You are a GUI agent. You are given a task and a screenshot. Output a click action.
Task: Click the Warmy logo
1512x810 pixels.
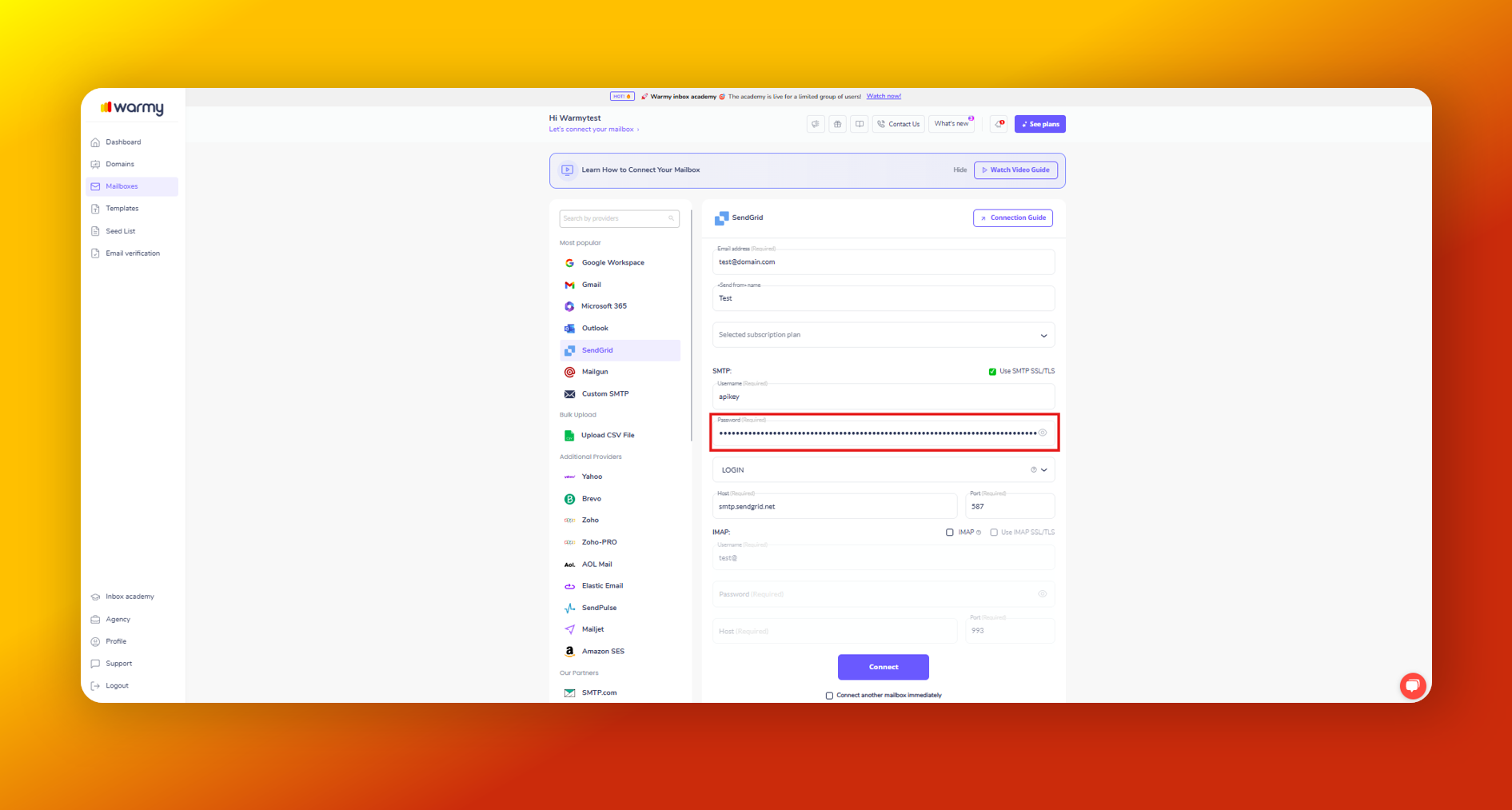pyautogui.click(x=132, y=107)
